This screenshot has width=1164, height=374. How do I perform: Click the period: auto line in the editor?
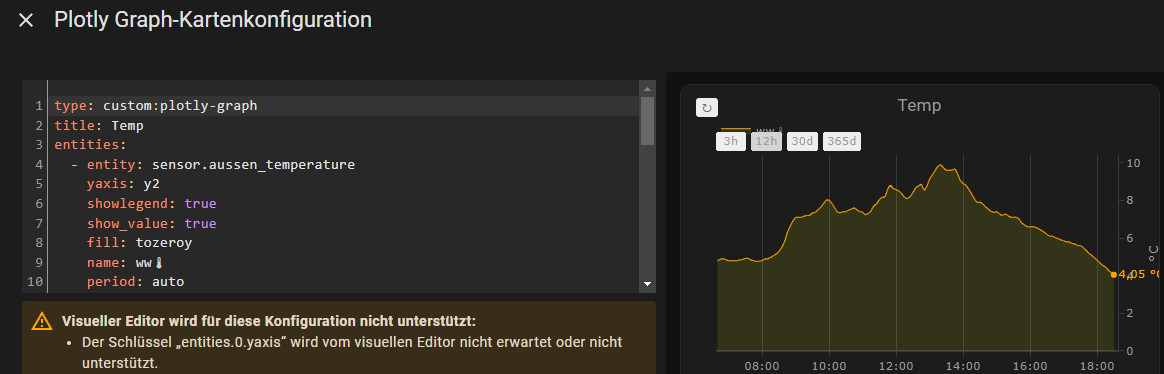[x=135, y=282]
